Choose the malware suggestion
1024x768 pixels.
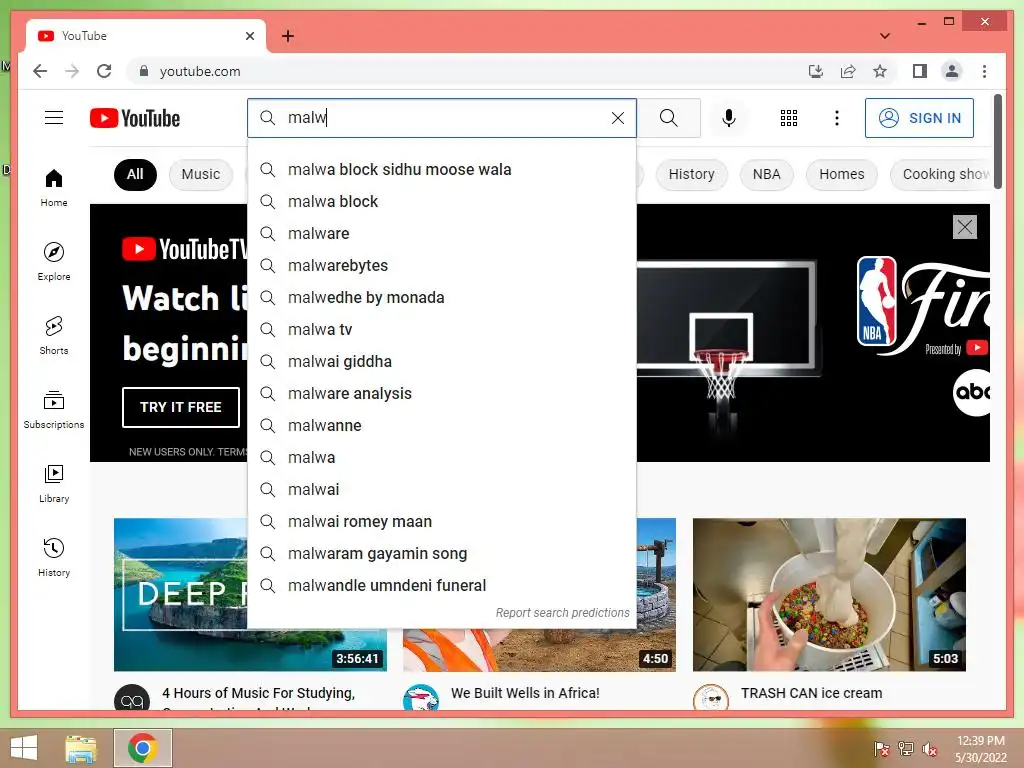click(x=442, y=234)
